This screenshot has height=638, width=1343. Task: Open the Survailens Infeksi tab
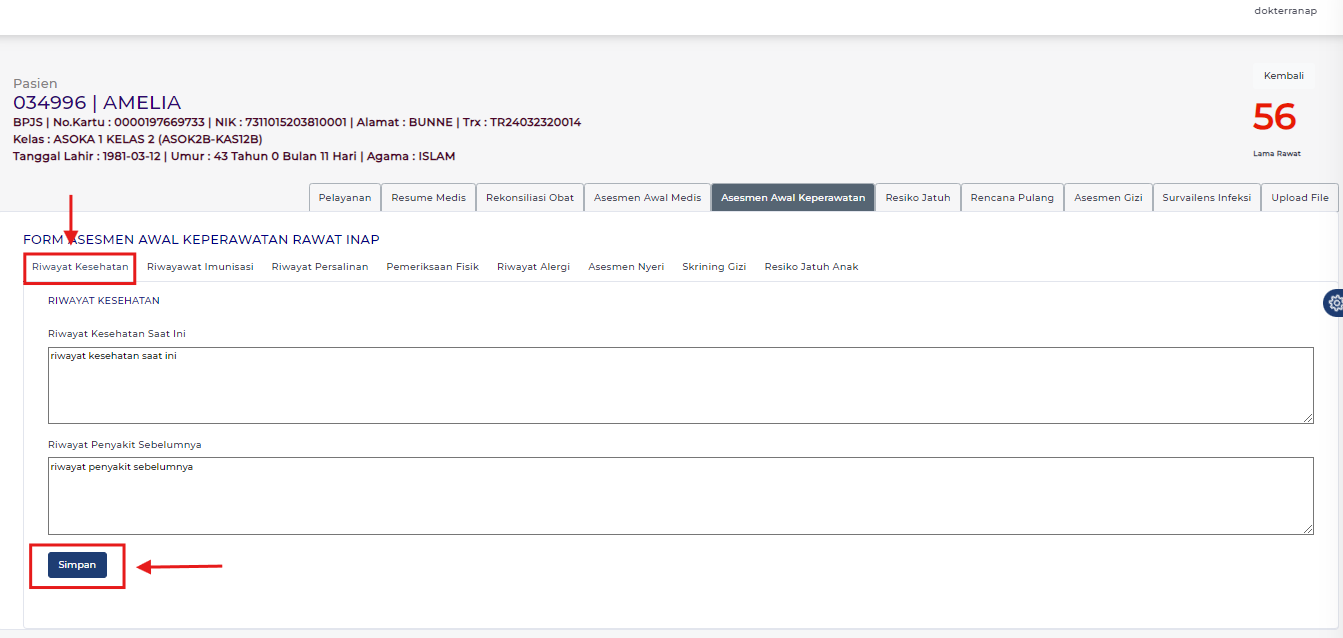[x=1206, y=197]
